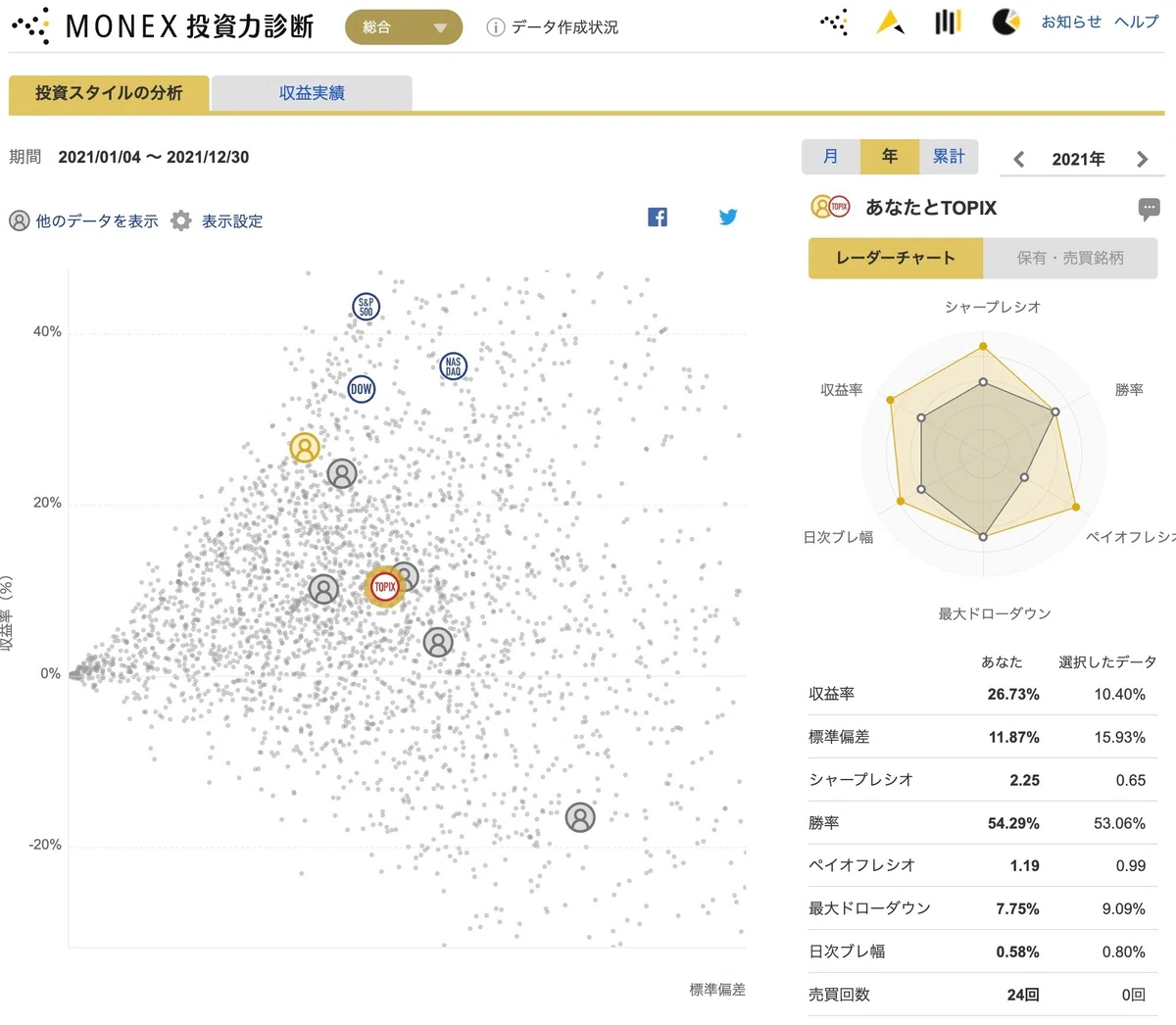Click the MONEX dotted logo at top left

30,26
